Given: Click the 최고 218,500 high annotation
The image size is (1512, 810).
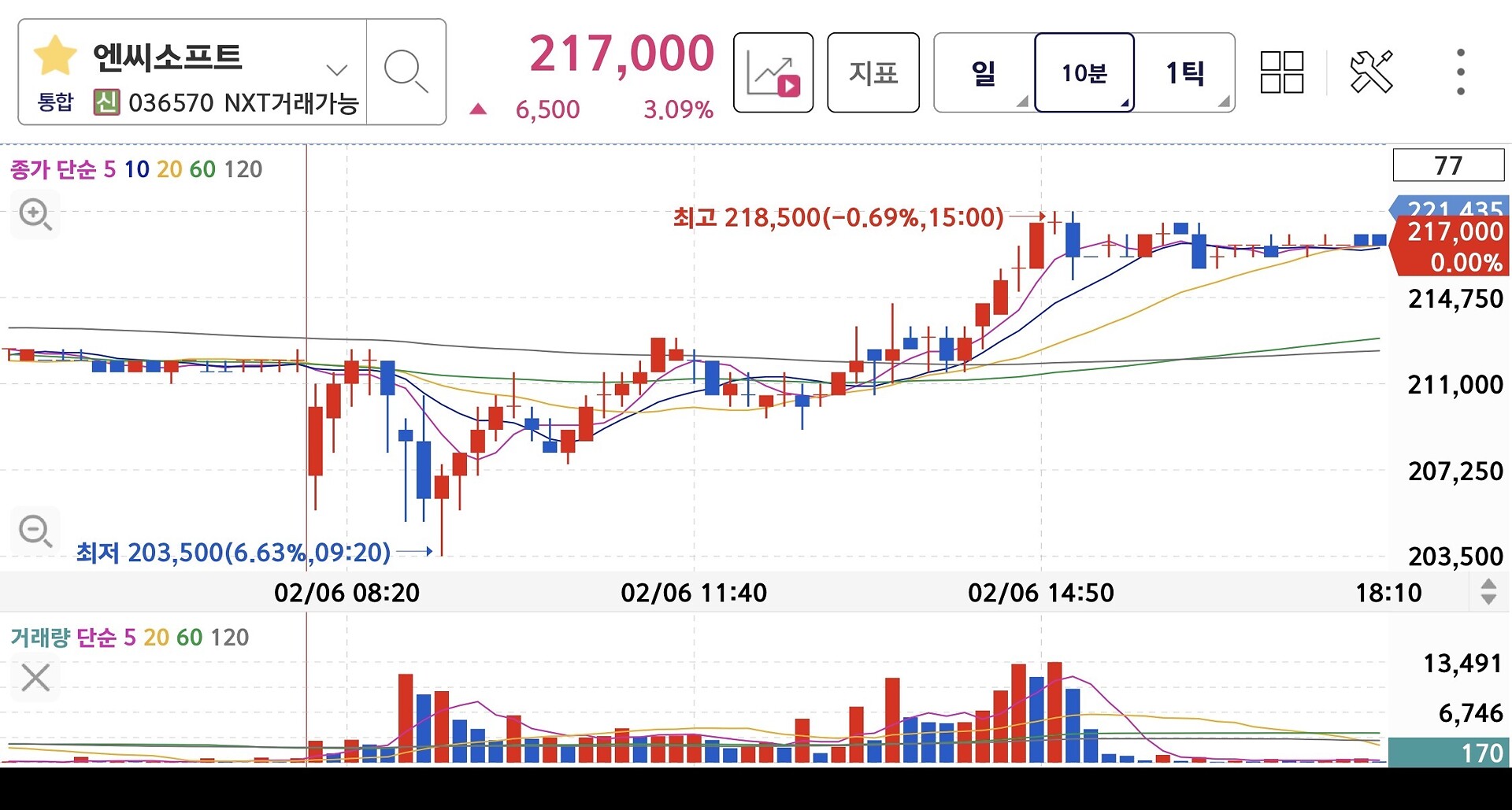Looking at the screenshot, I should [838, 217].
